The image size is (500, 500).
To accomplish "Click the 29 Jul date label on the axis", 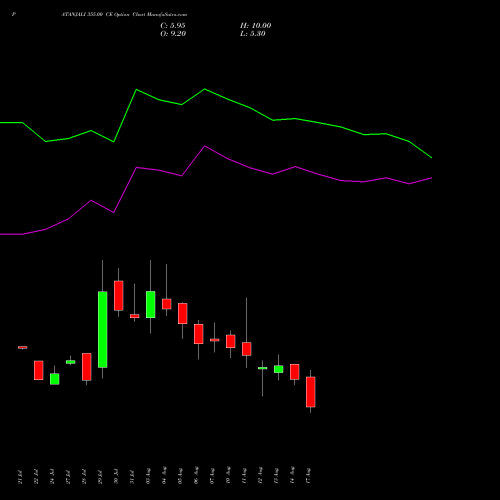I will point(100,476).
